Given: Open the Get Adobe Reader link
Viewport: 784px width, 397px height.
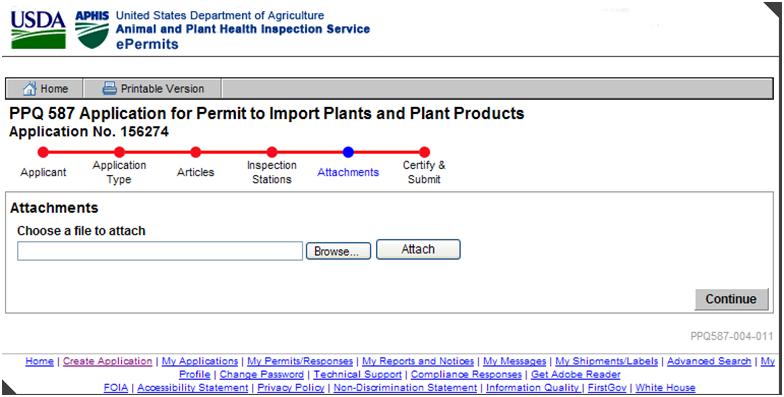Looking at the screenshot, I should pyautogui.click(x=576, y=374).
